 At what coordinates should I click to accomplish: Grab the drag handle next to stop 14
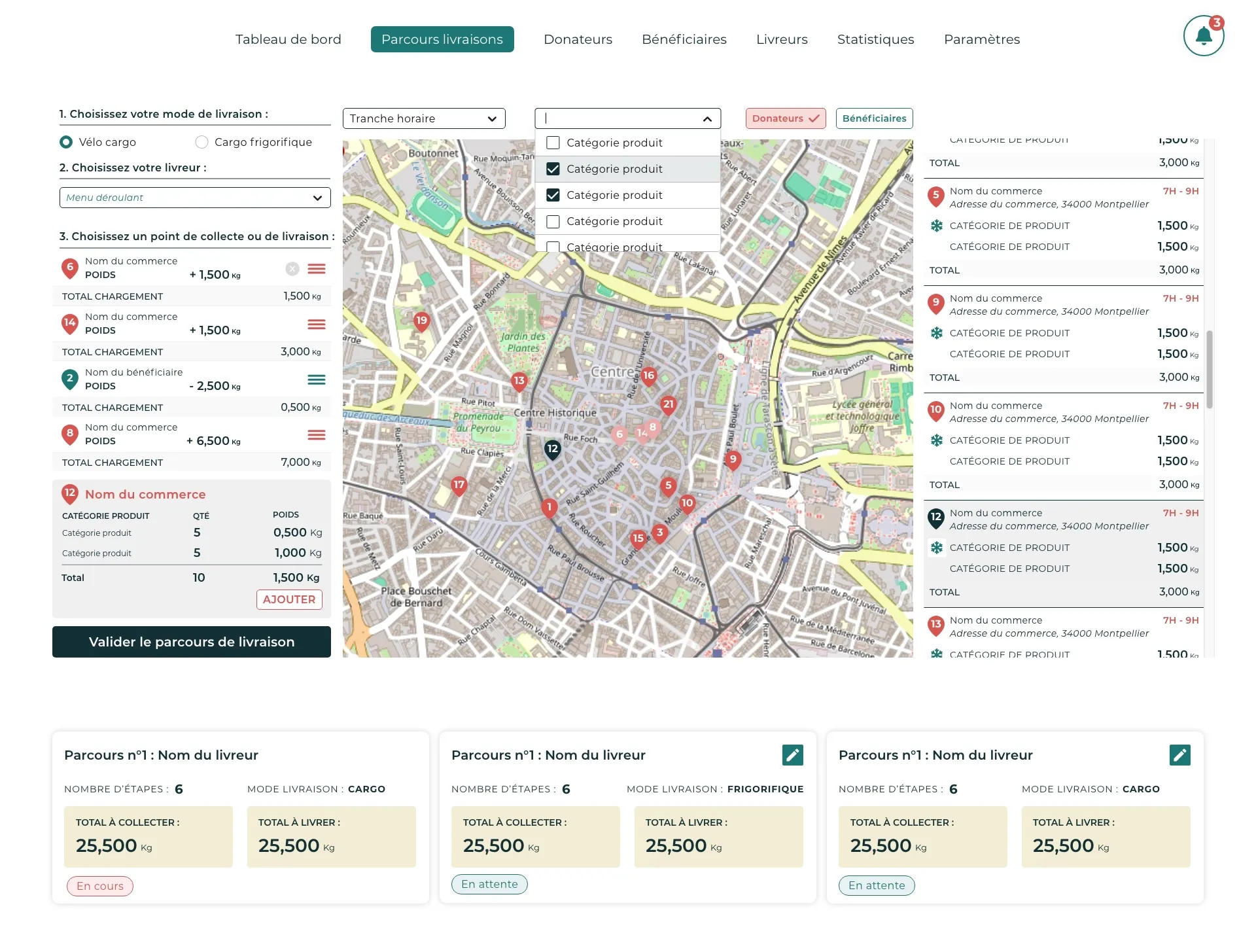317,324
